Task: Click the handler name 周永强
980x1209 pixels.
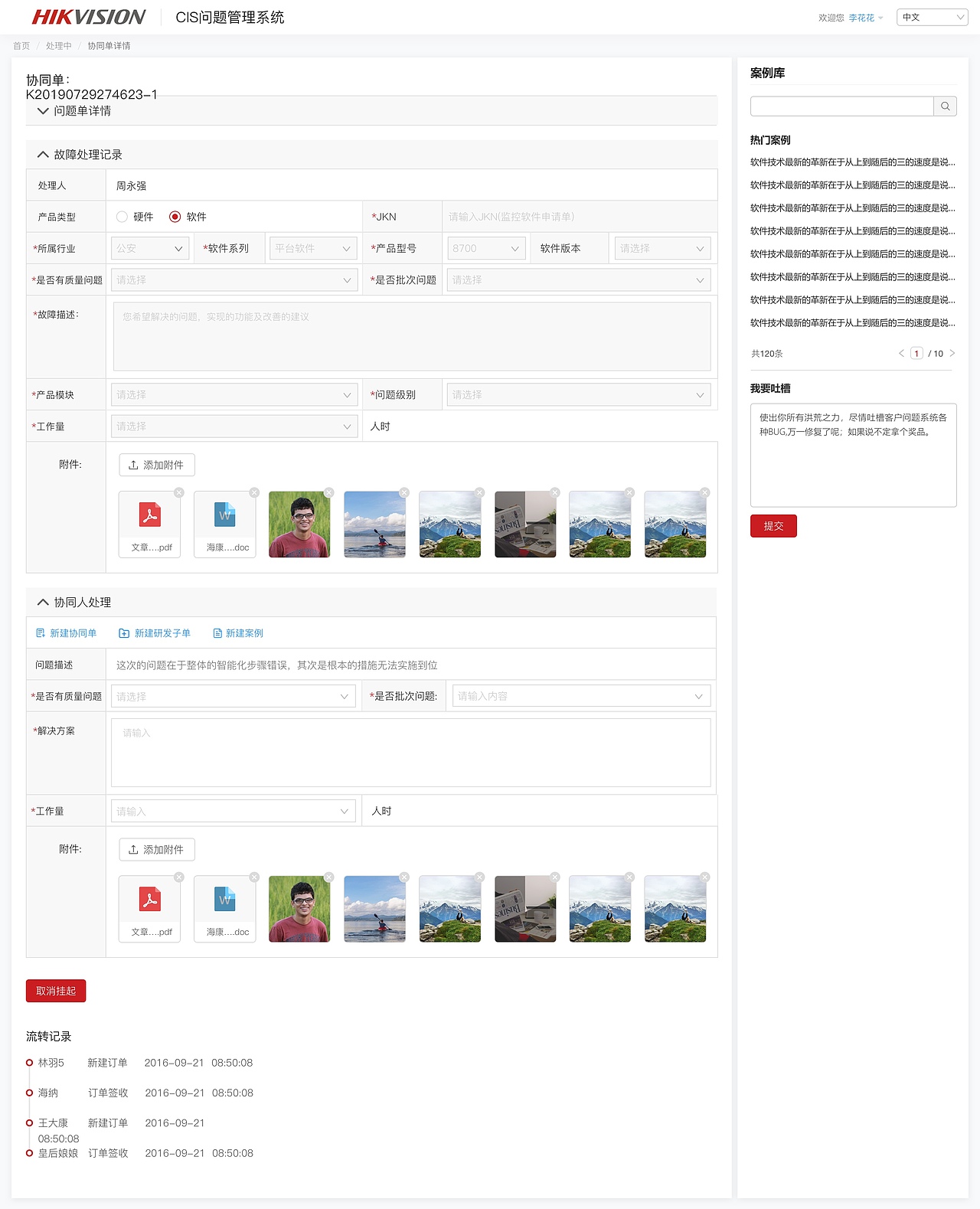Action: click(131, 186)
